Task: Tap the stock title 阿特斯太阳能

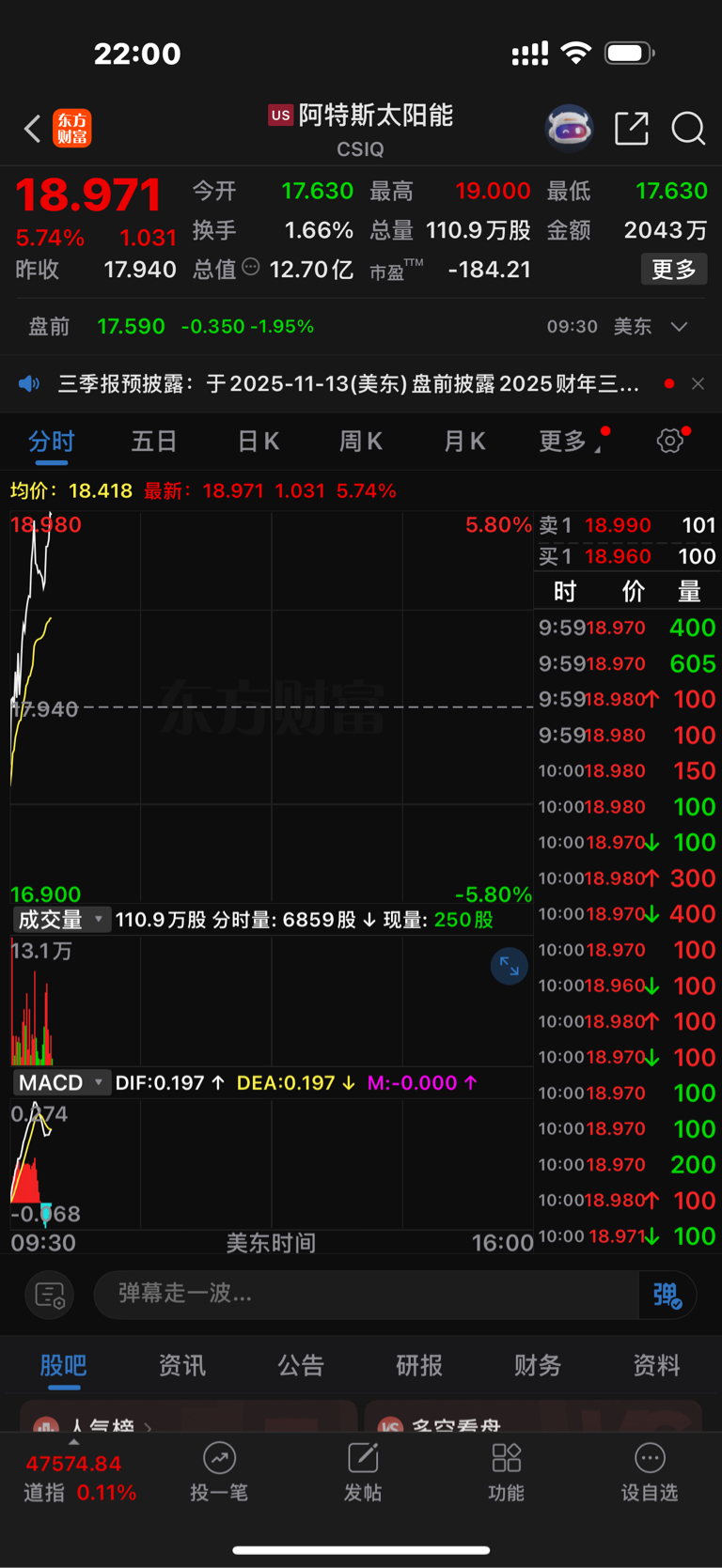Action: (376, 116)
